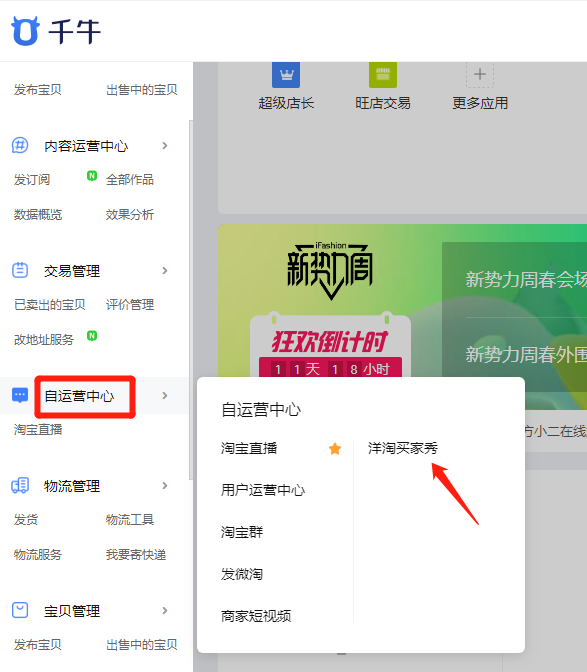The height and width of the screenshot is (672, 587).
Task: Click the sidebar vertical scrollbar
Action: click(x=191, y=300)
